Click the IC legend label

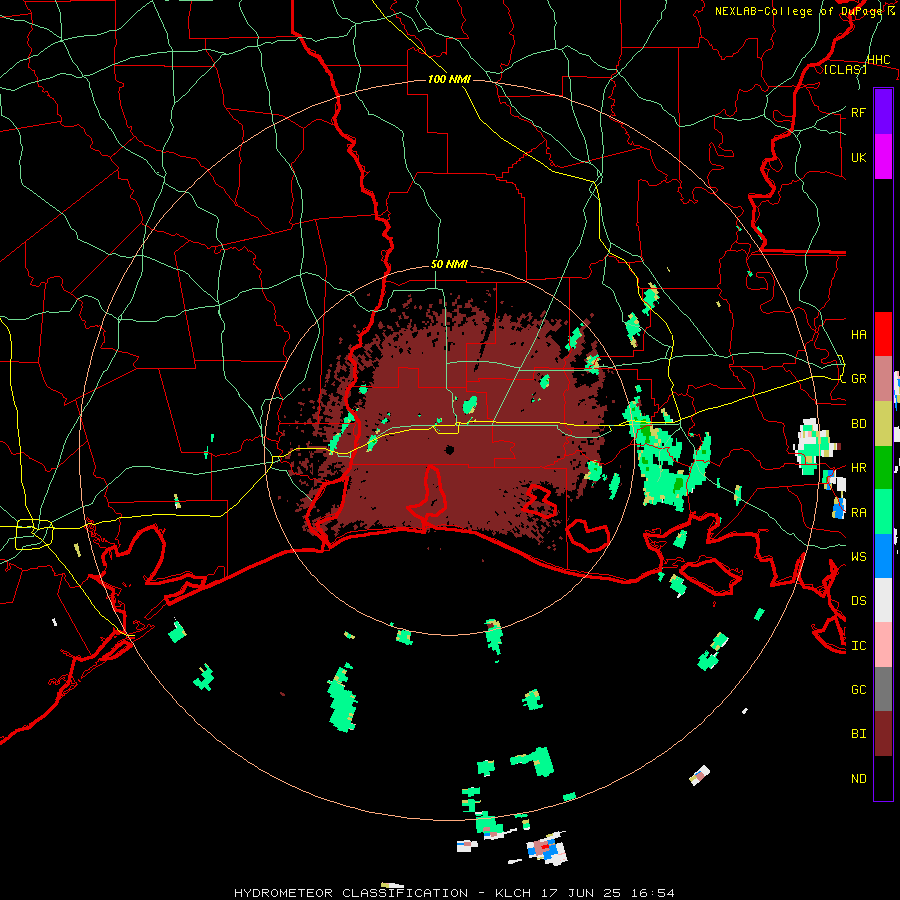[858, 645]
